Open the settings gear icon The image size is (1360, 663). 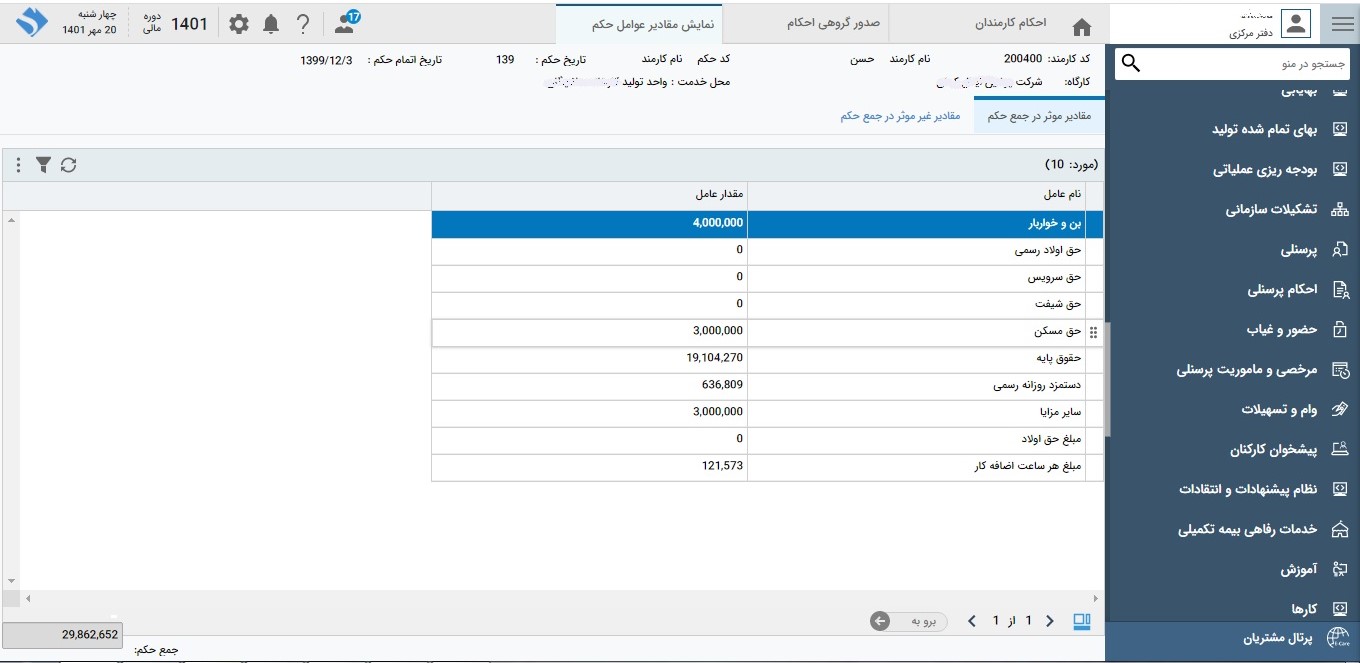(x=239, y=24)
